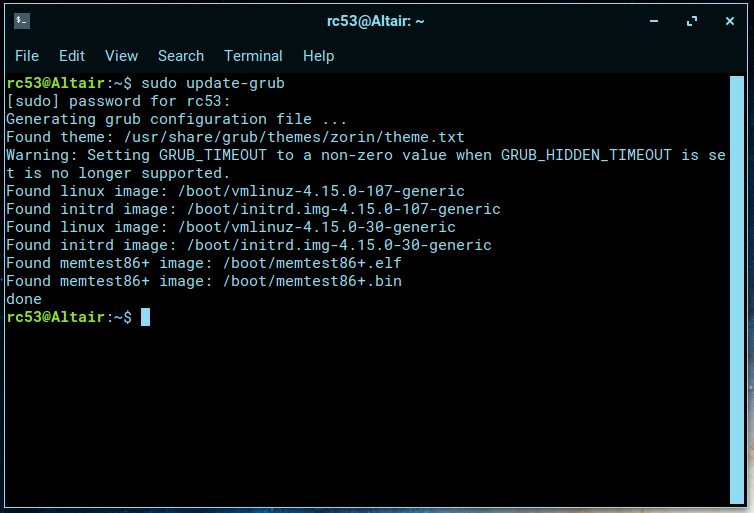Open the File menu
The width and height of the screenshot is (754, 513).
pos(27,56)
